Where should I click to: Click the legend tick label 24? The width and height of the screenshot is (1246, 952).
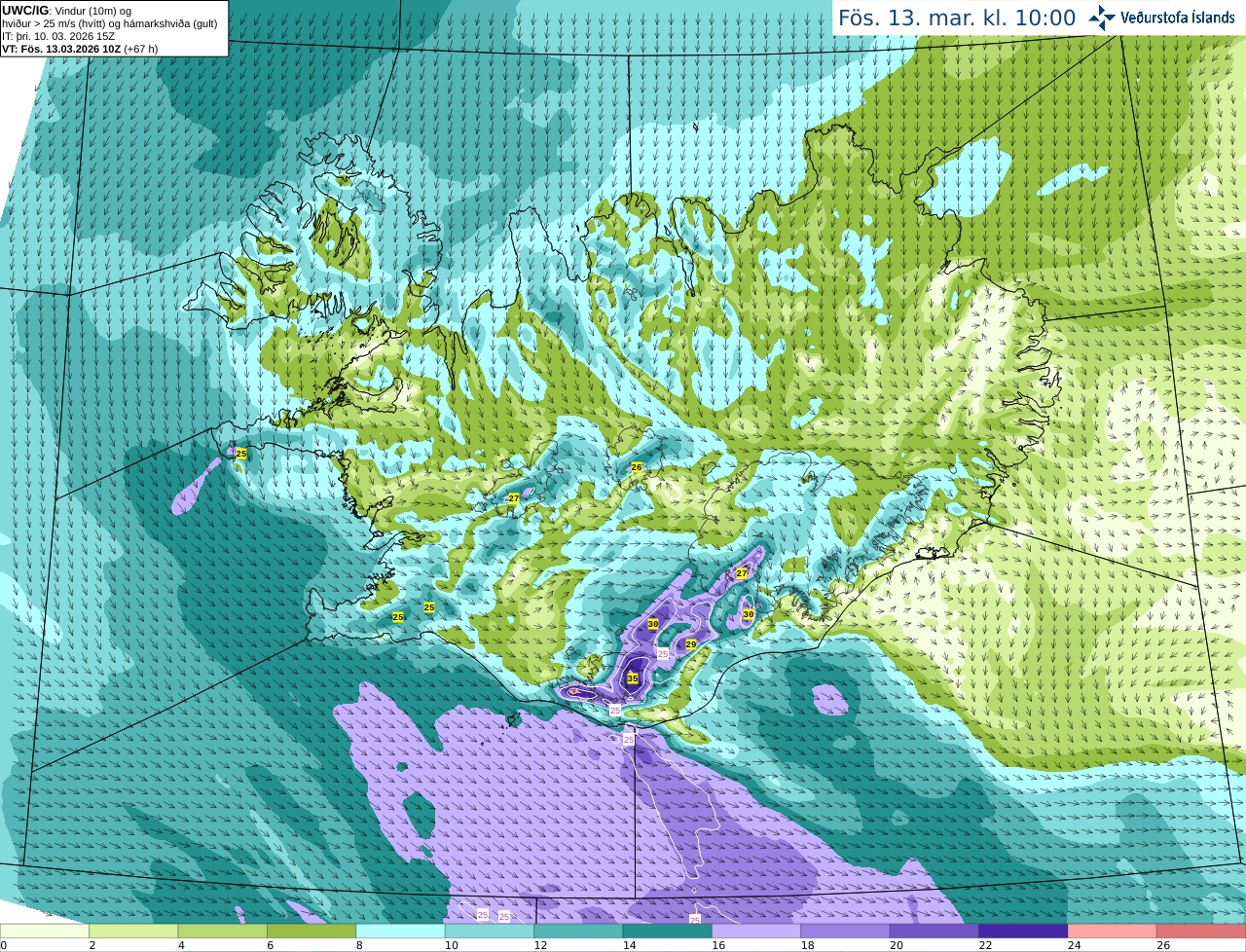point(1074,945)
